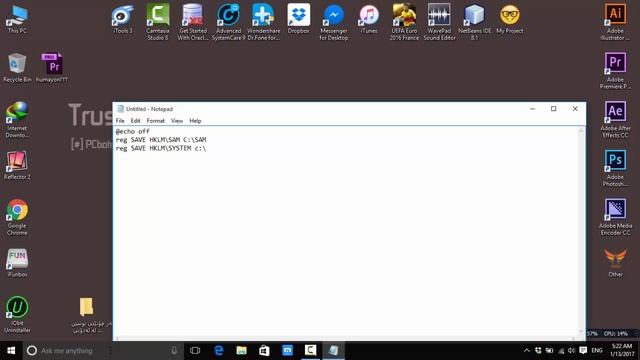640x360 pixels.
Task: Switch to Camtasia in the taskbar
Action: [310, 351]
